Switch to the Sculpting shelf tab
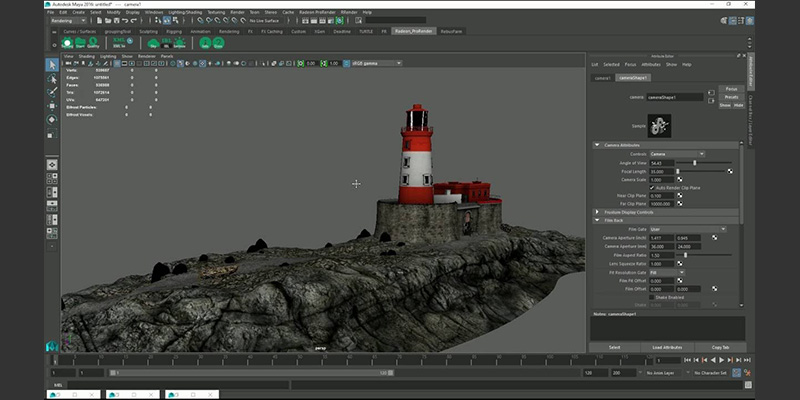The height and width of the screenshot is (400, 800). coord(148,31)
